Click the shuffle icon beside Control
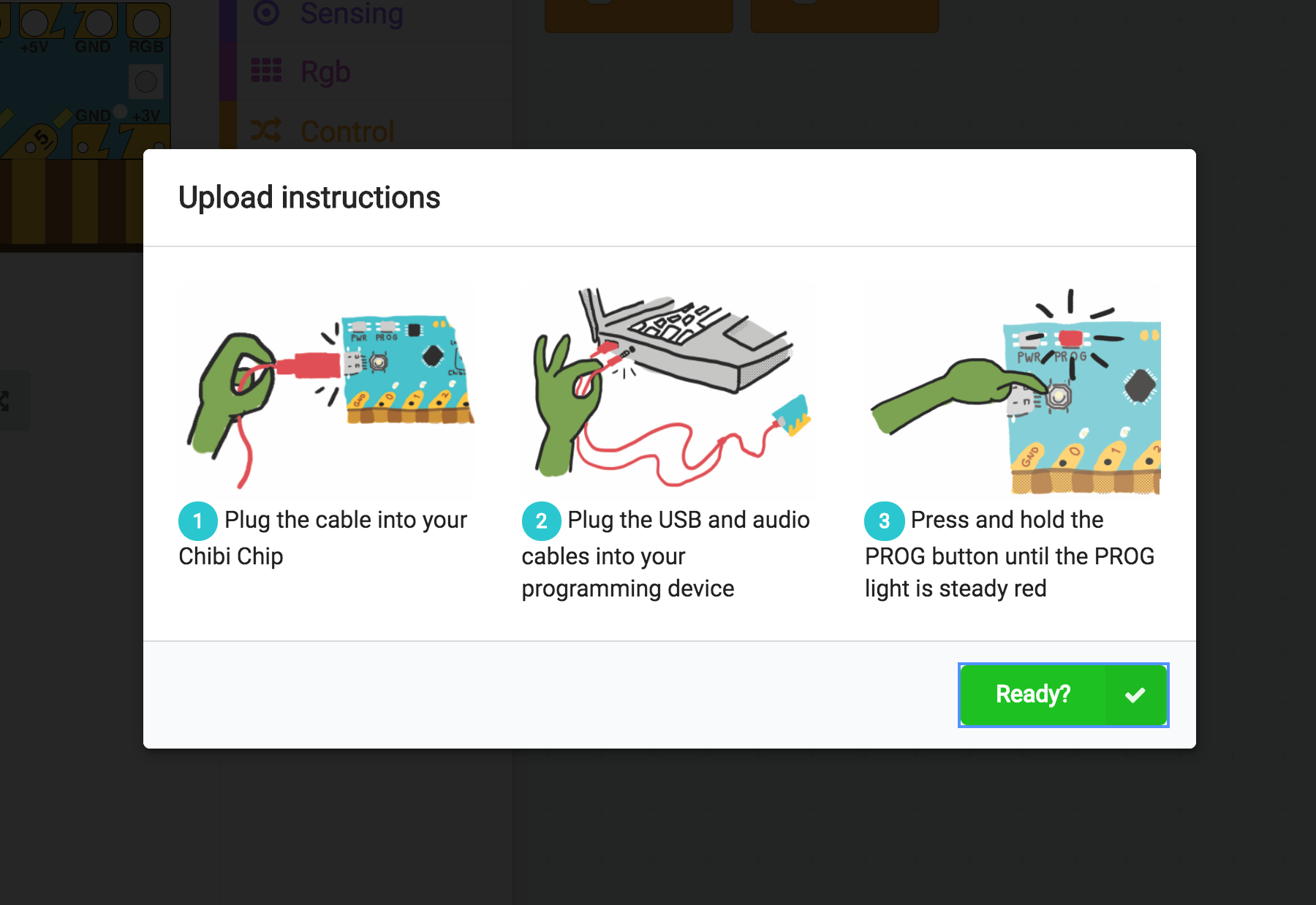The width and height of the screenshot is (1316, 905). (x=268, y=130)
